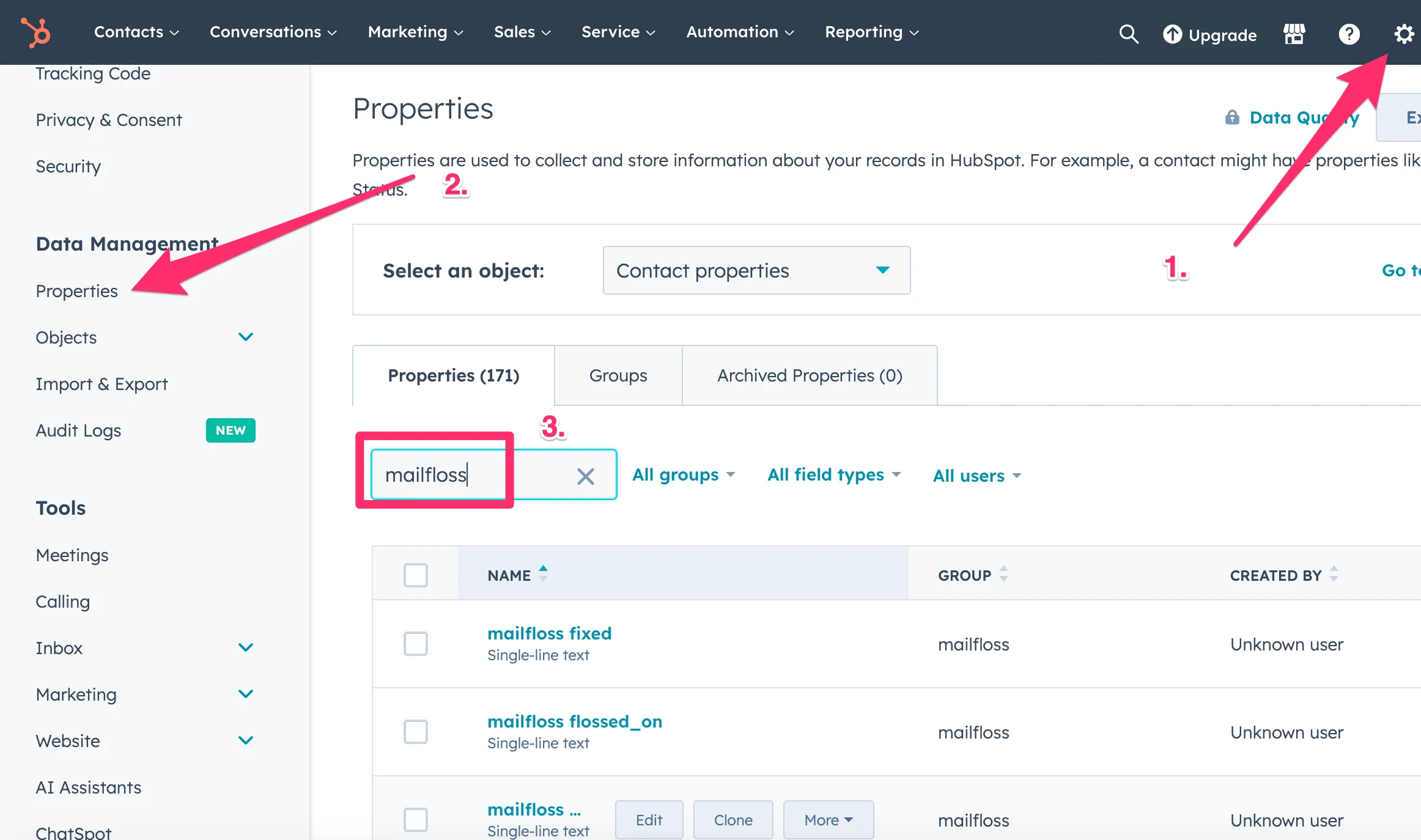Open the Automation top menu
The width and height of the screenshot is (1421, 840).
(740, 32)
